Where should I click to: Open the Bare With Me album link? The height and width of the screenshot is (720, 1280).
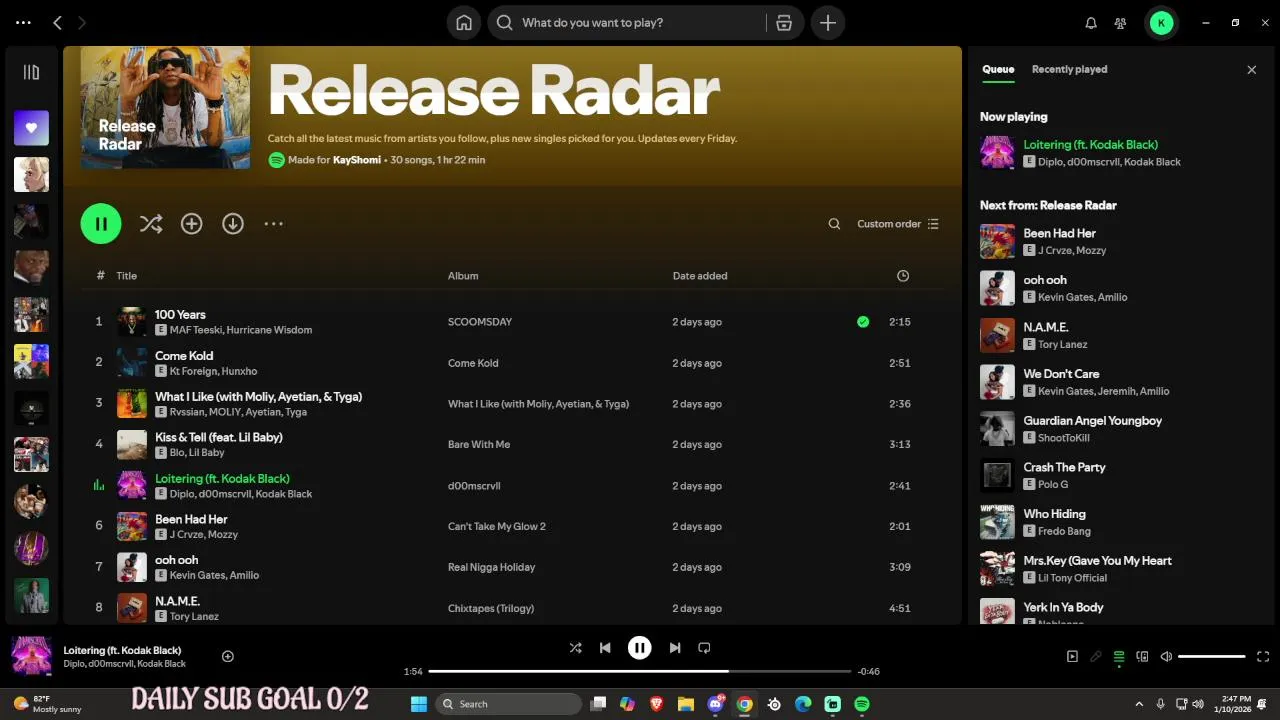479,445
